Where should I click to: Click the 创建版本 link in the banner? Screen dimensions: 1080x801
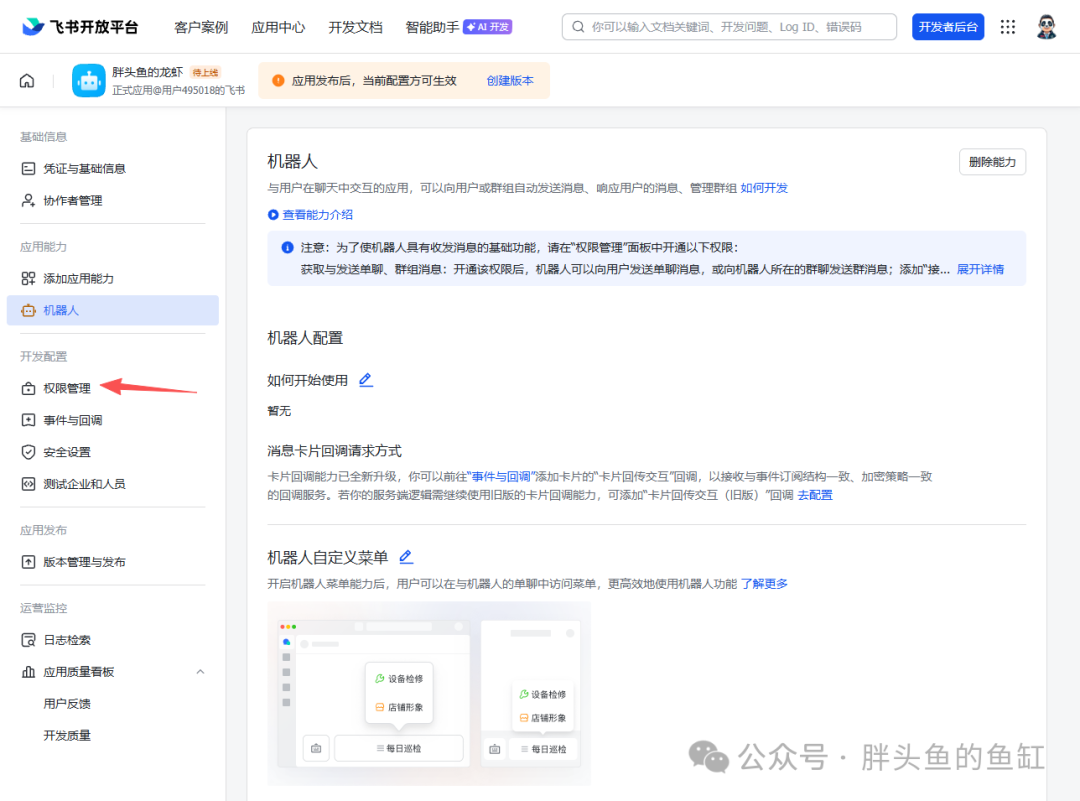510,81
